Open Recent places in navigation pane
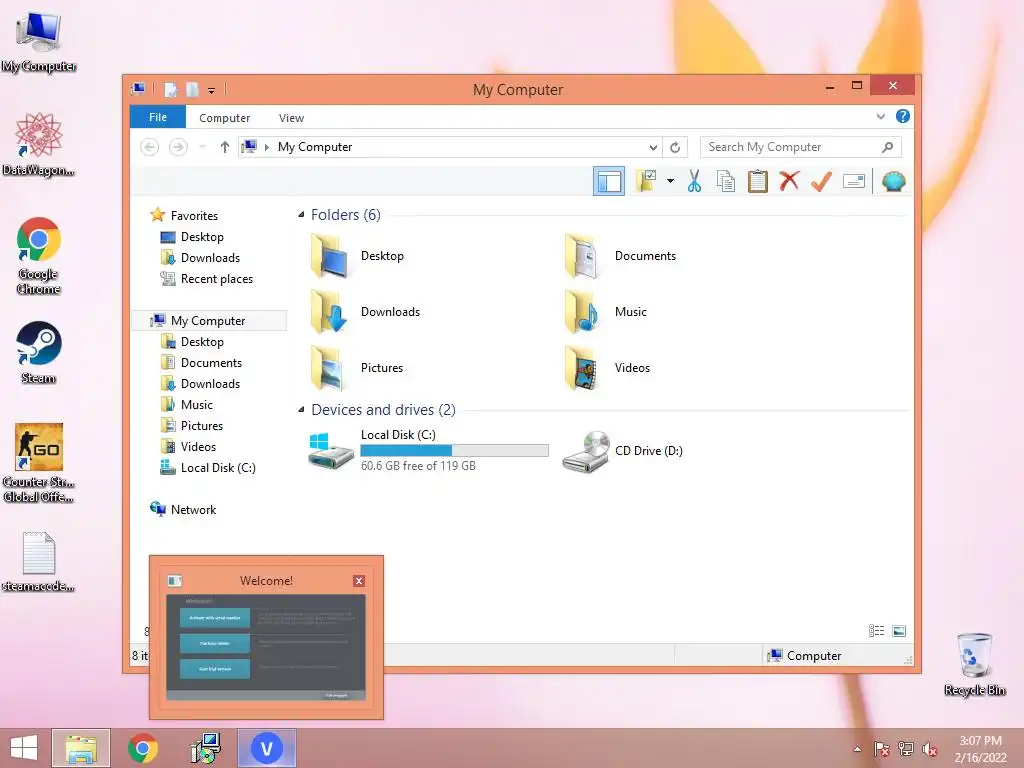This screenshot has height=768, width=1024. point(216,279)
